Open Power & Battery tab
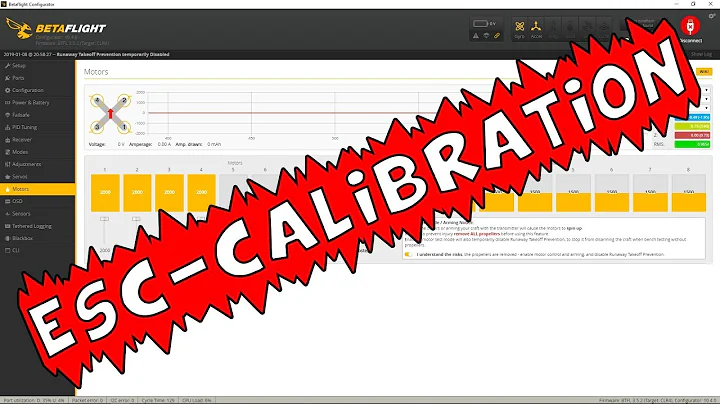The image size is (720, 404). 37,103
